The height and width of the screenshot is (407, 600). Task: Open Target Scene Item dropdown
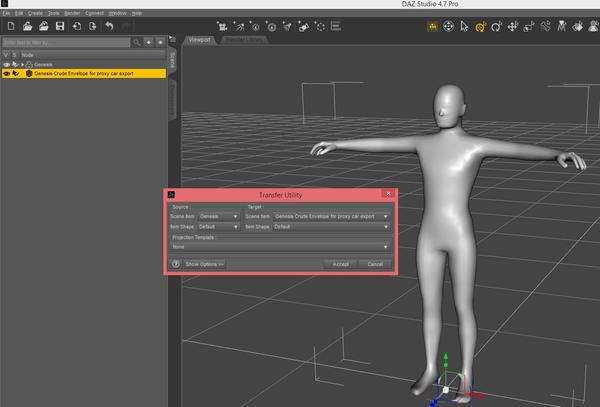[330, 216]
